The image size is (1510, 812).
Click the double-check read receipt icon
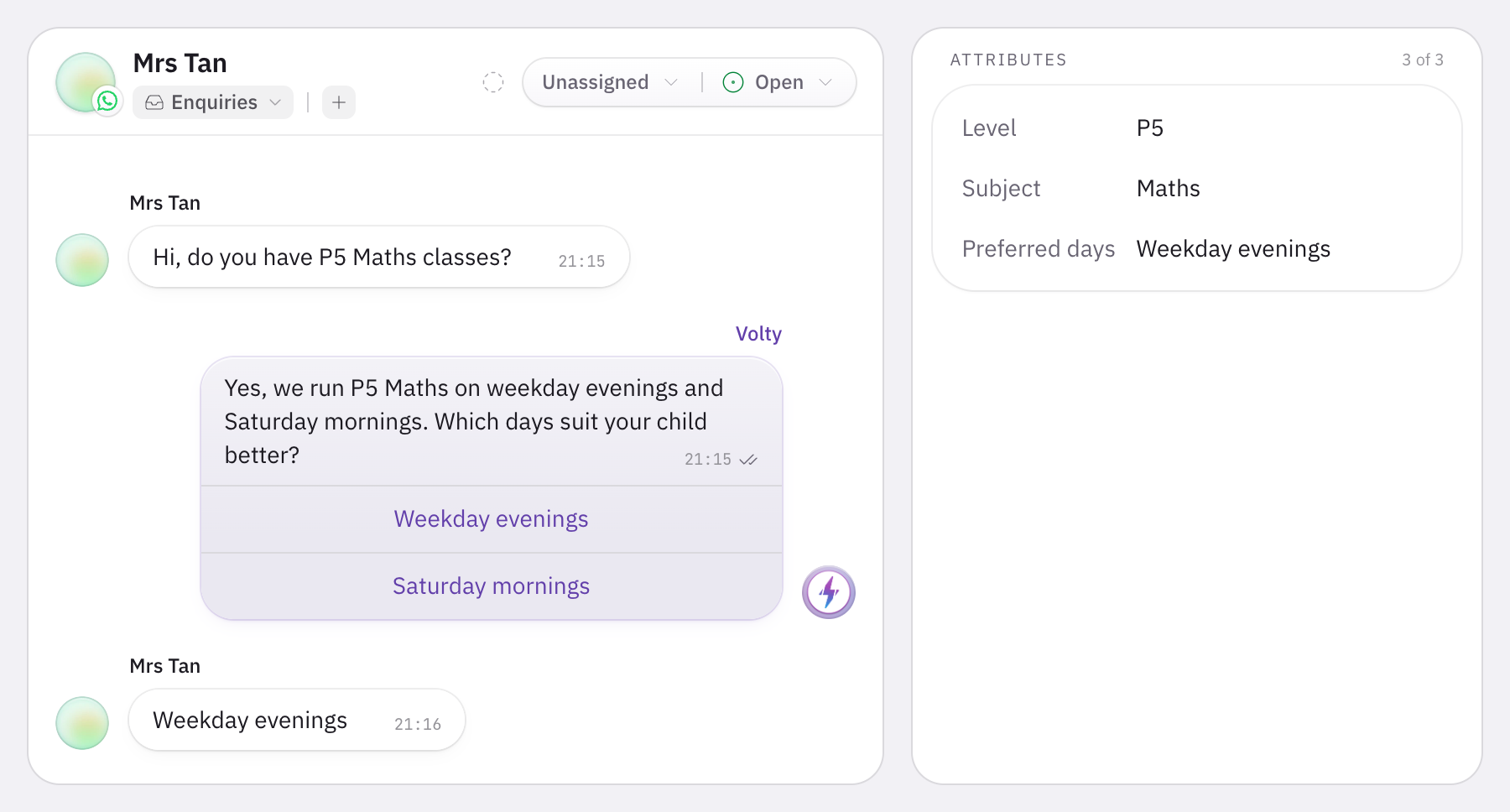[748, 460]
